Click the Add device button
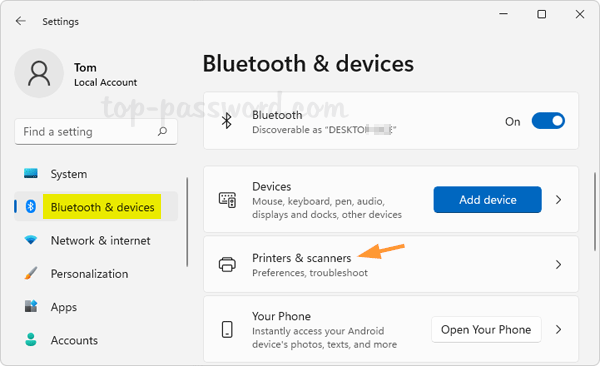Image resolution: width=600 pixels, height=366 pixels. coord(488,199)
